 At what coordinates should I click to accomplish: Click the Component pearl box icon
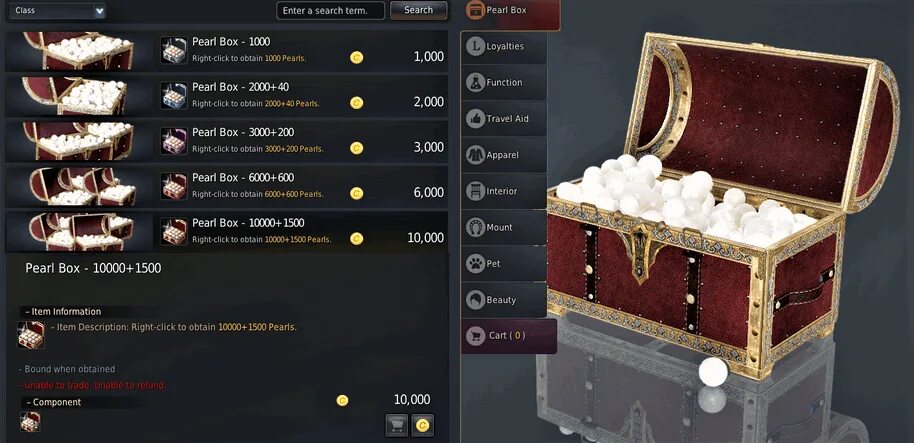[x=30, y=421]
